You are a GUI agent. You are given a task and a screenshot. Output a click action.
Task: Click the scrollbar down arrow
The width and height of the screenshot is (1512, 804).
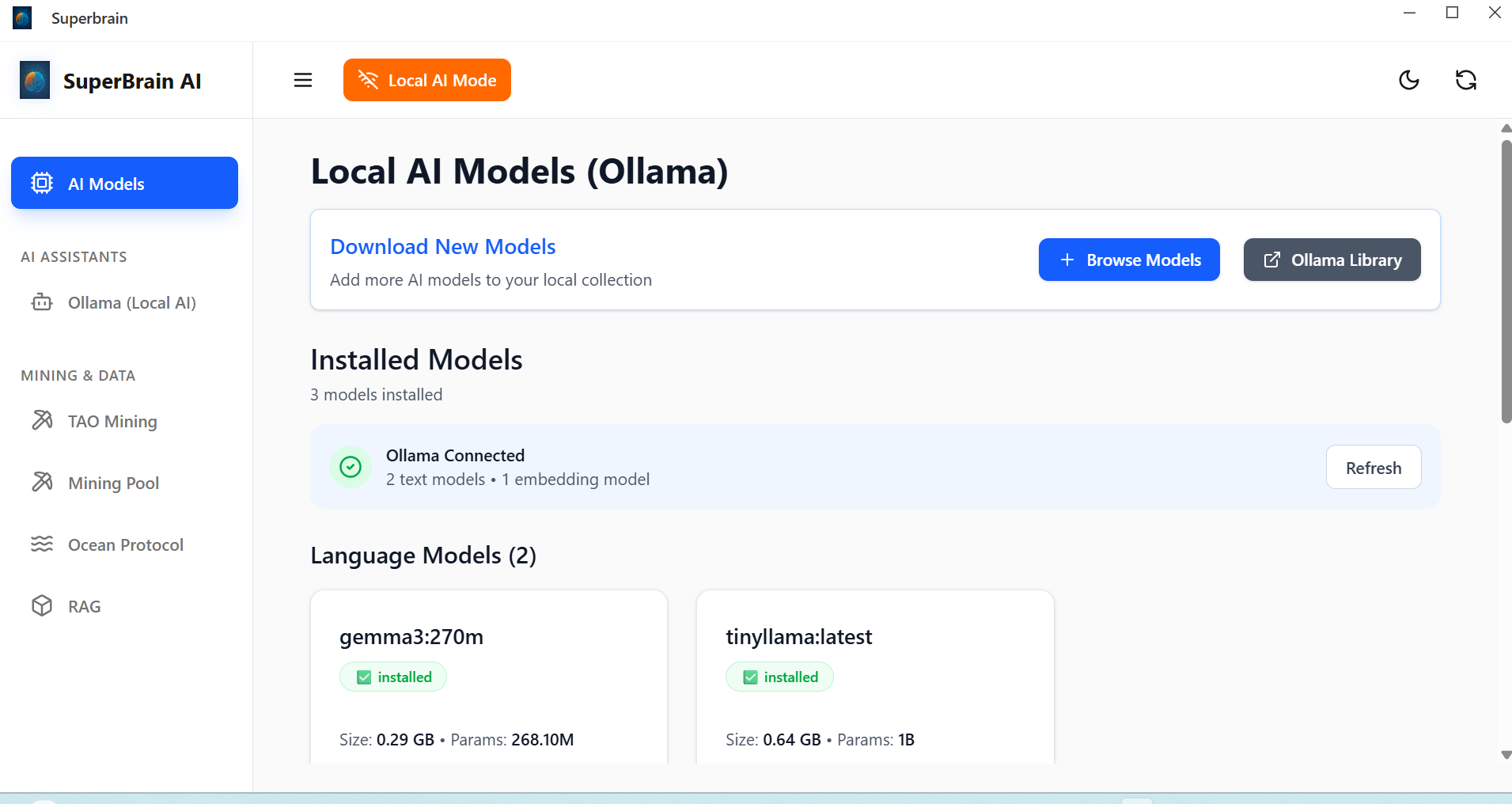[x=1506, y=755]
